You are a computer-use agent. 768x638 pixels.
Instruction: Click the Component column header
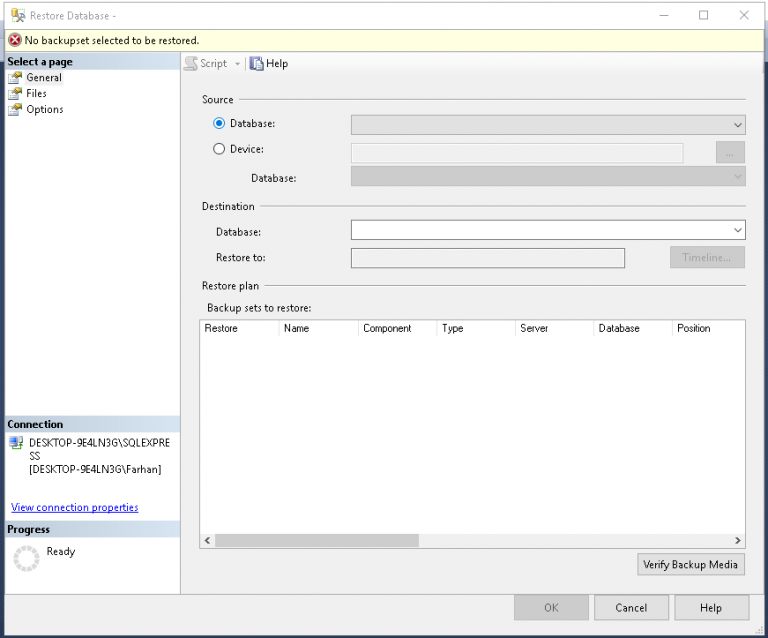398,328
